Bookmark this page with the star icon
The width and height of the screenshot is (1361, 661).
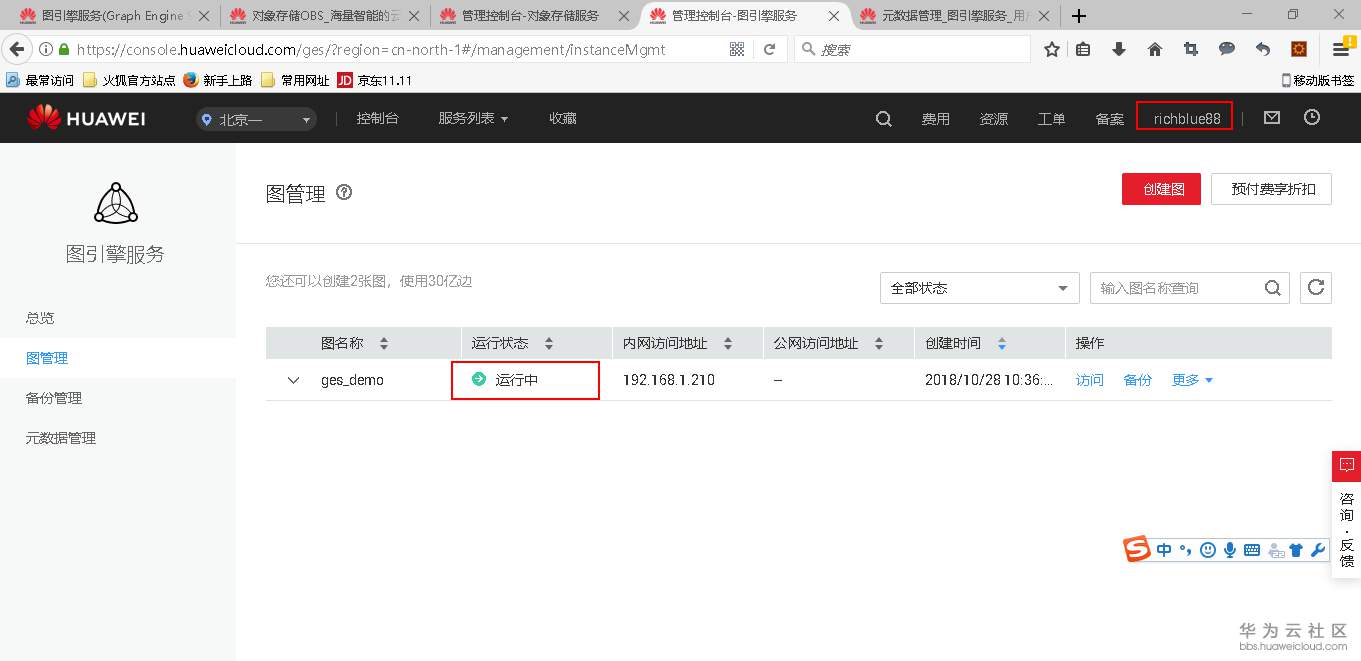click(1051, 49)
